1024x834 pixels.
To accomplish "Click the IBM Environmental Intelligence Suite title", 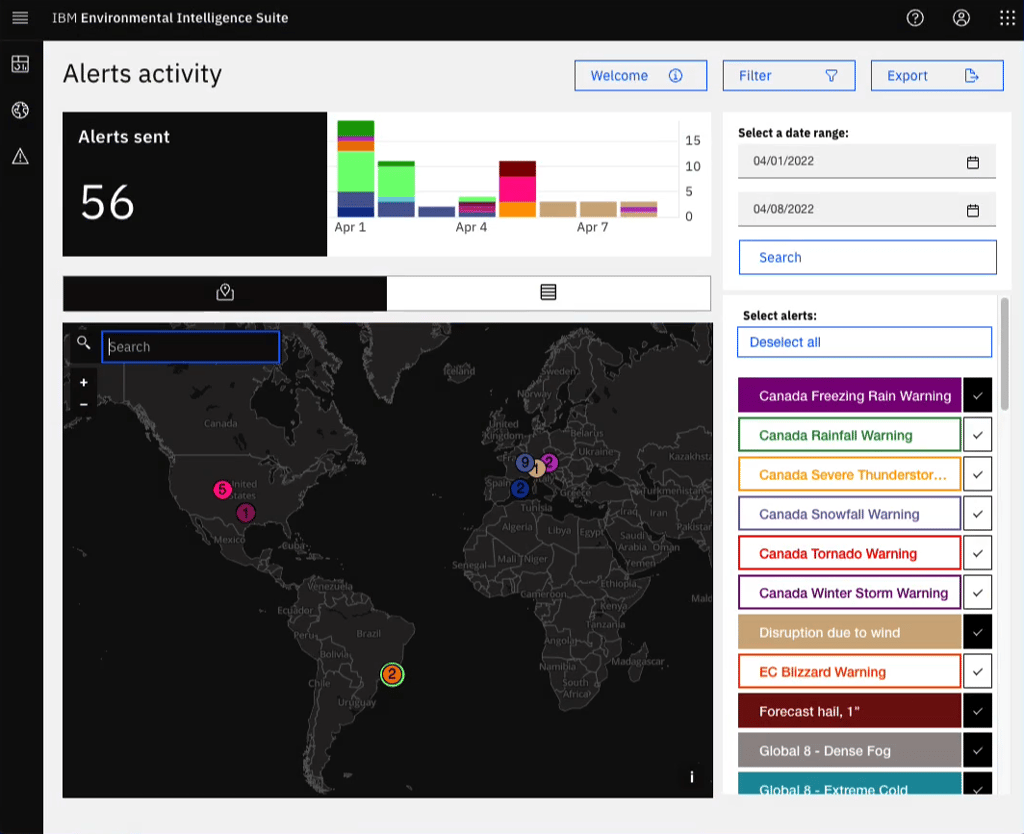I will [x=170, y=18].
